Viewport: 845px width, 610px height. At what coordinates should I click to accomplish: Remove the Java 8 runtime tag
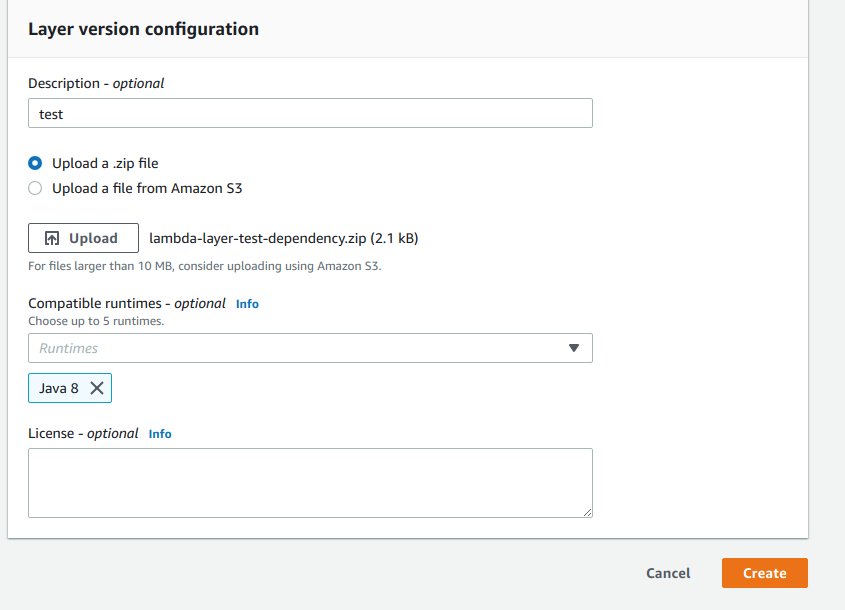point(97,388)
